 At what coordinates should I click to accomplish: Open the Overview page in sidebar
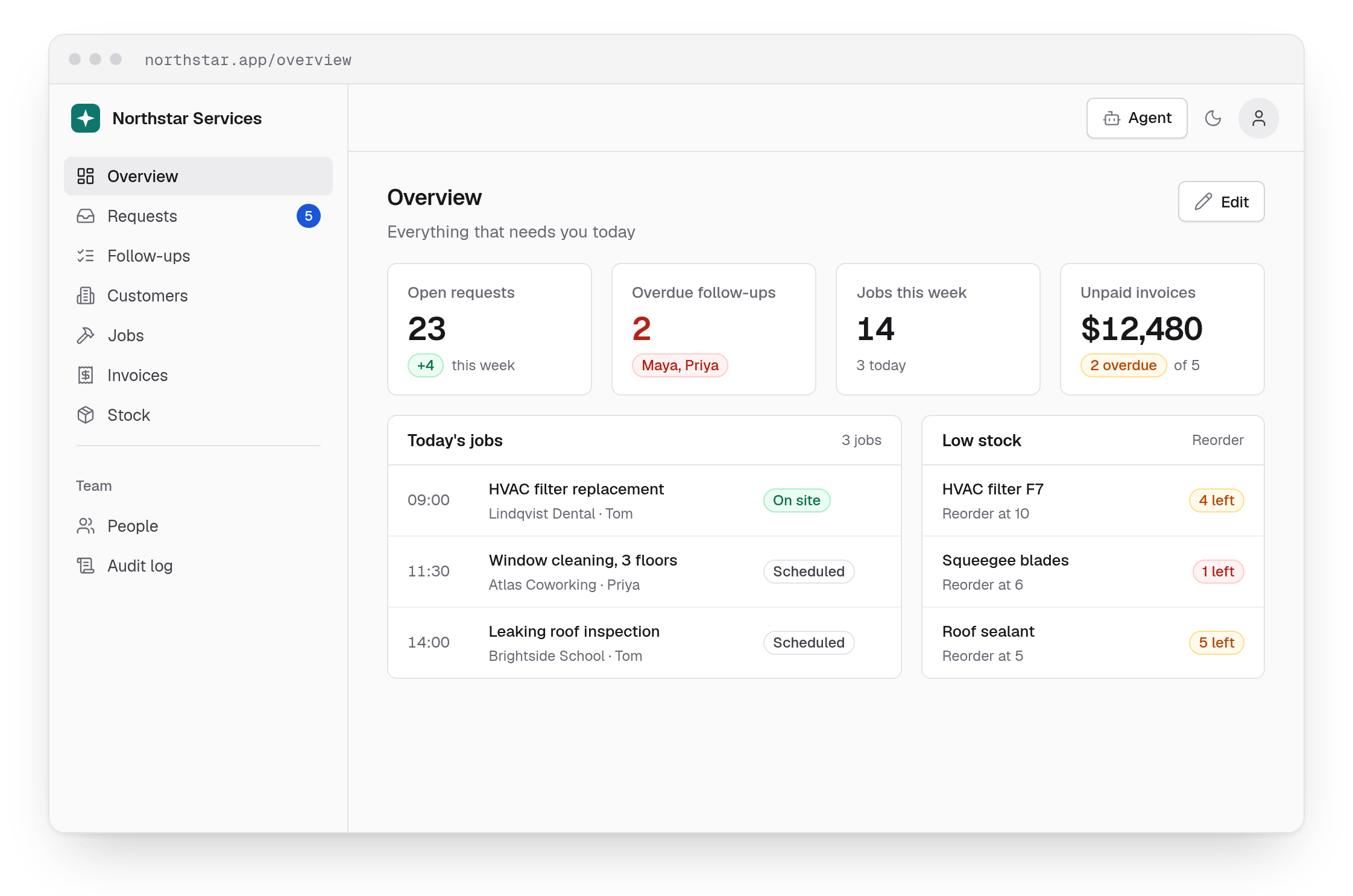pos(198,176)
